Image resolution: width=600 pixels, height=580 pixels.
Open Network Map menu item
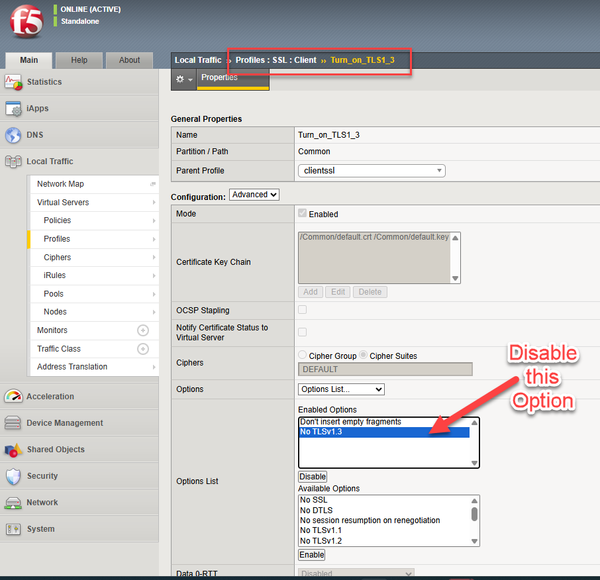[60, 184]
